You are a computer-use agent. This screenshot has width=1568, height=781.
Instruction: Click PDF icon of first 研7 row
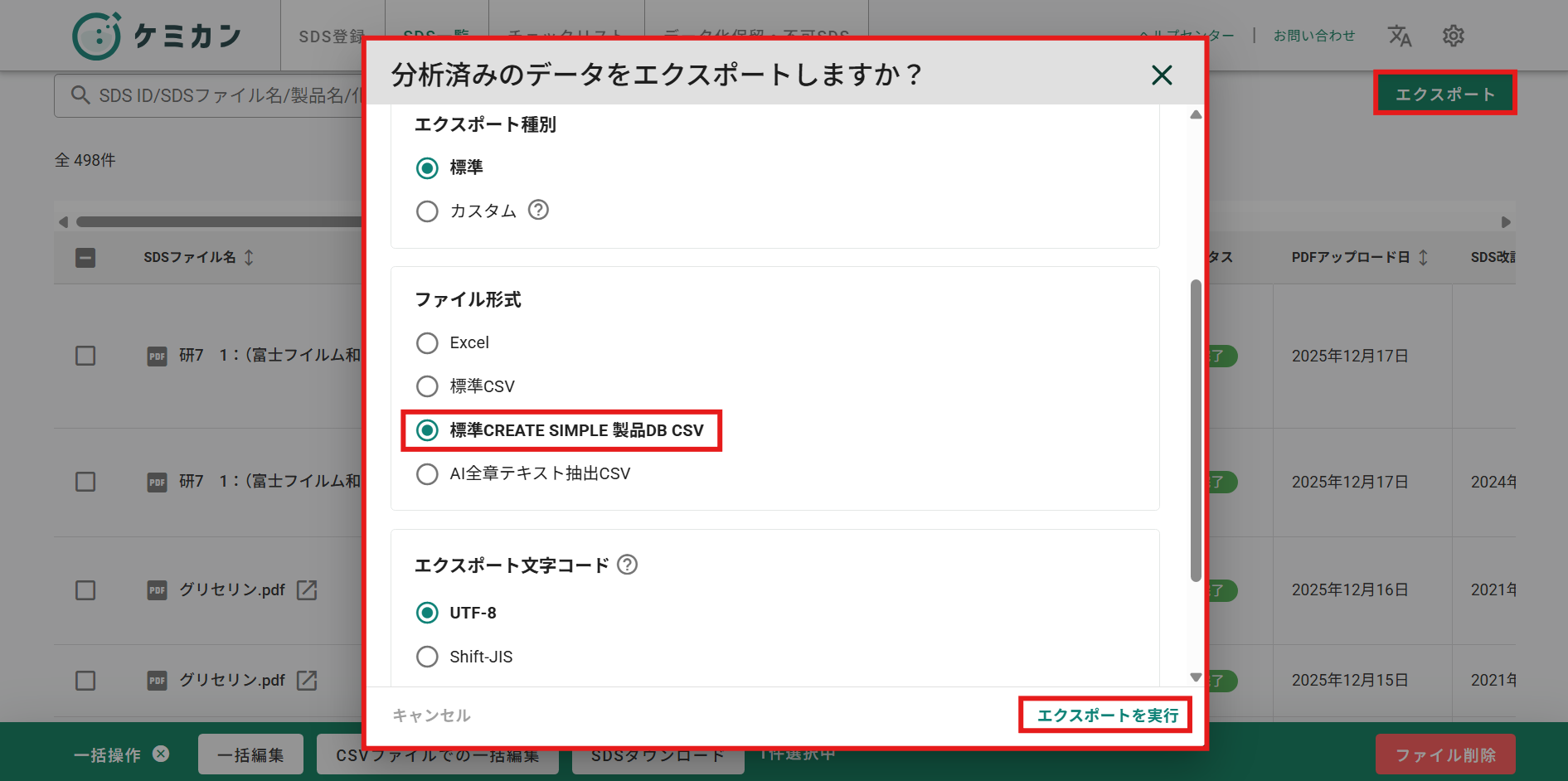157,357
